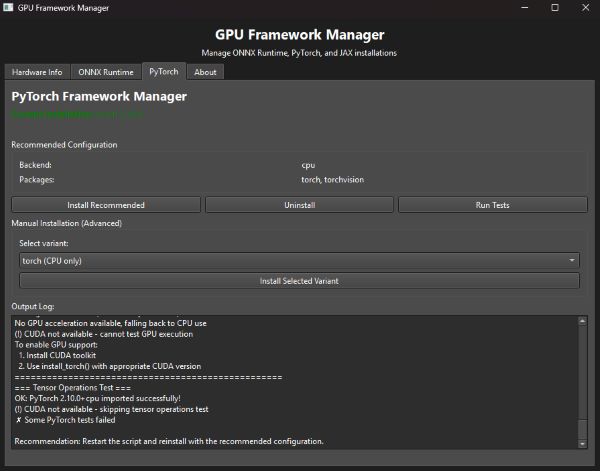Click inside the Output Log text area
Image resolution: width=600 pixels, height=471 pixels.
[x=290, y=380]
